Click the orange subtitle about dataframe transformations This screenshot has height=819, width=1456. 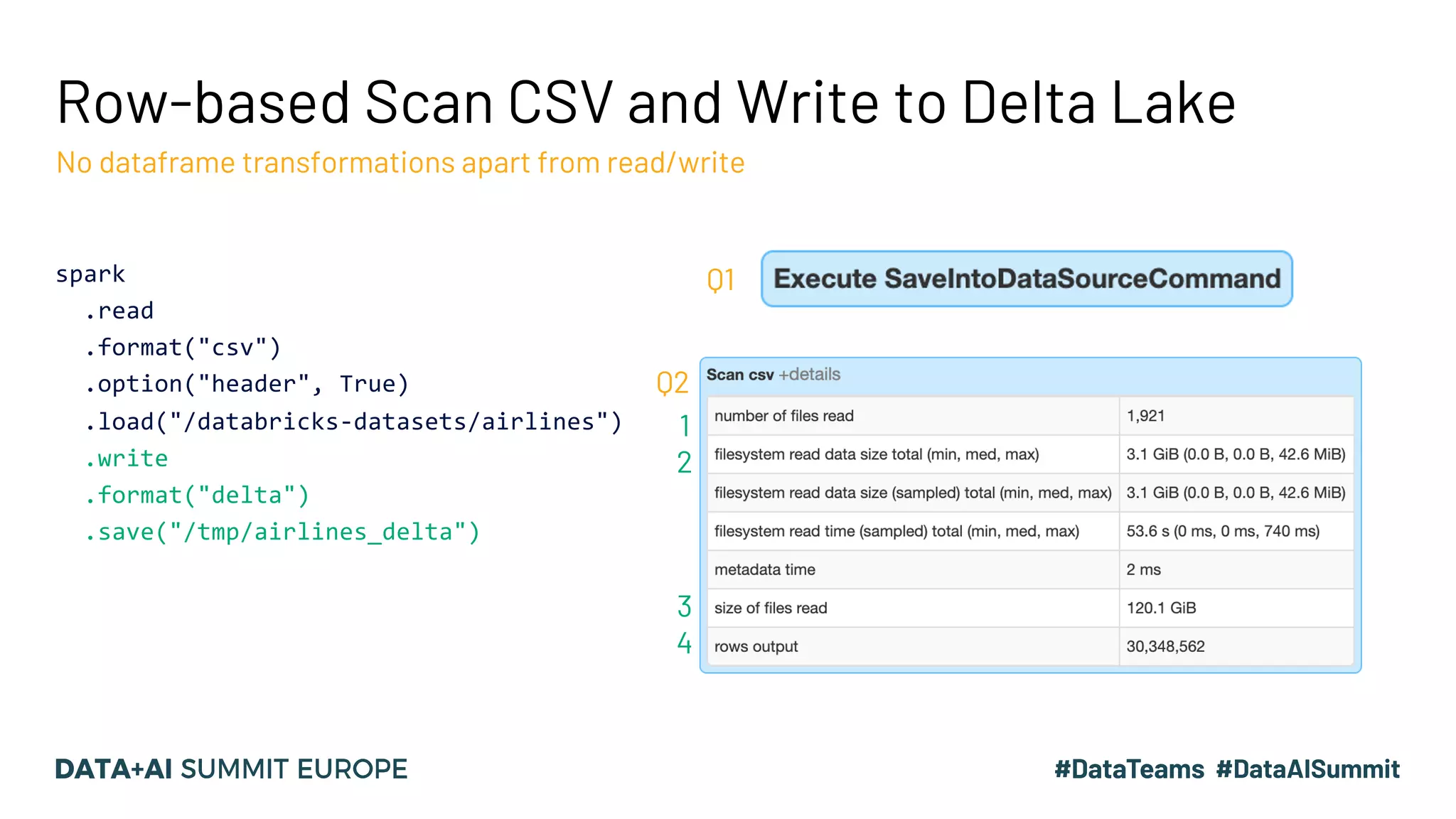[400, 163]
